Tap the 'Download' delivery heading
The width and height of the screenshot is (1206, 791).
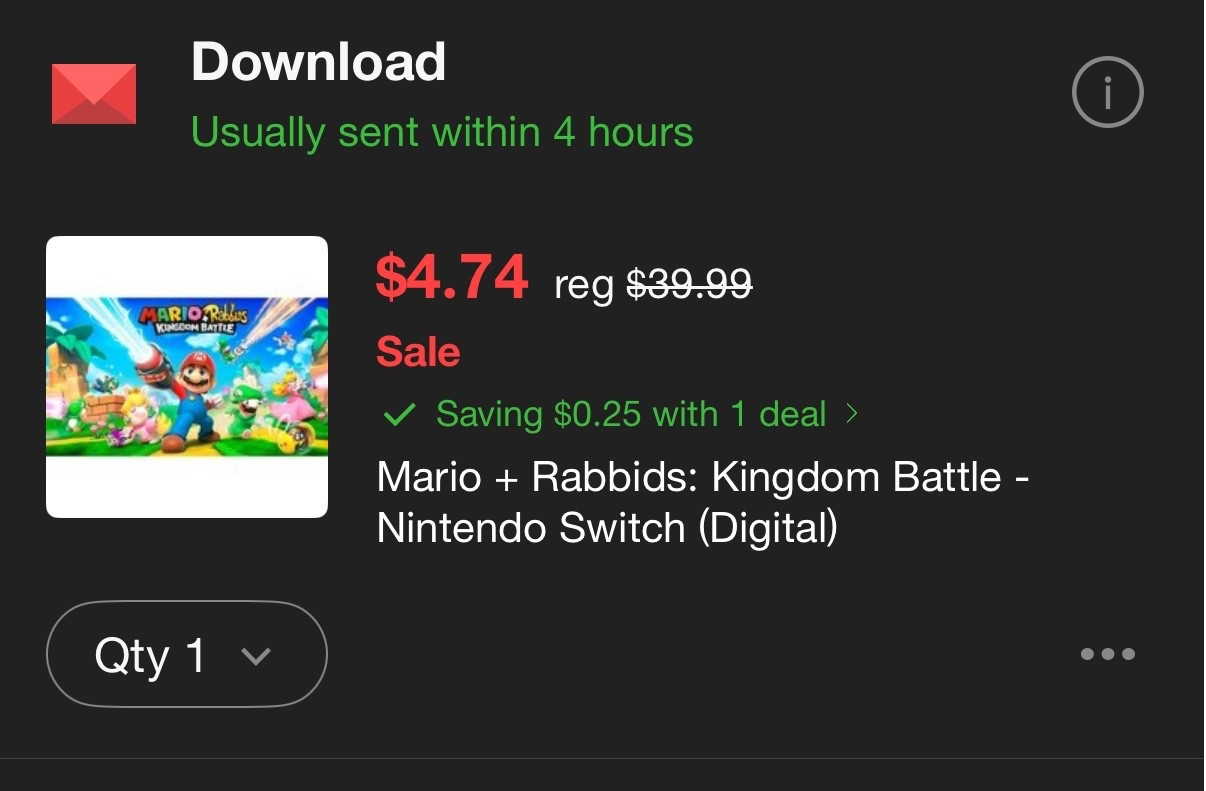pos(318,62)
